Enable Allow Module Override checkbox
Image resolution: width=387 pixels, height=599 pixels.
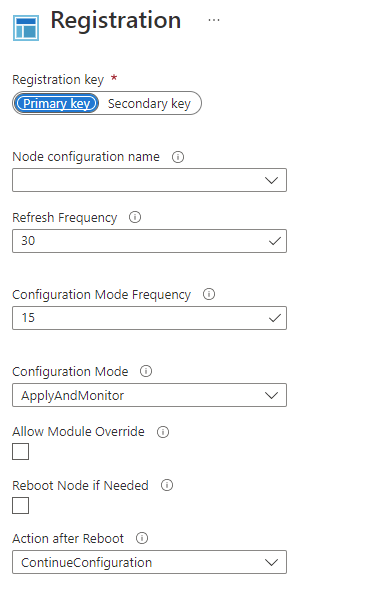click(21, 452)
